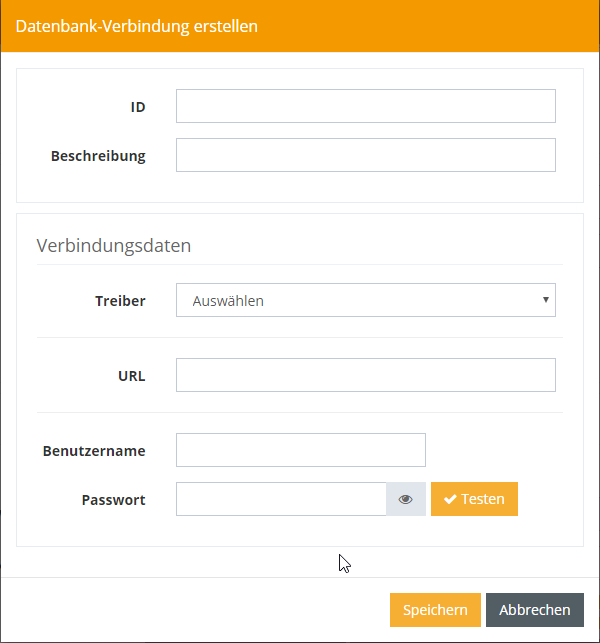The image size is (600, 643).
Task: Click the Datenbank-Verbindung erstellen dialog title
Action: [x=137, y=26]
